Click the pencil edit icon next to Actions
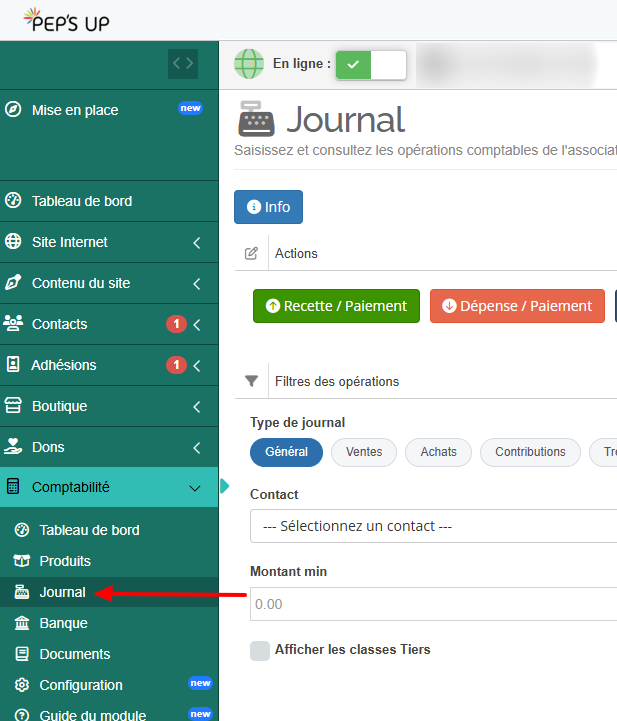617x721 pixels. pyautogui.click(x=252, y=254)
